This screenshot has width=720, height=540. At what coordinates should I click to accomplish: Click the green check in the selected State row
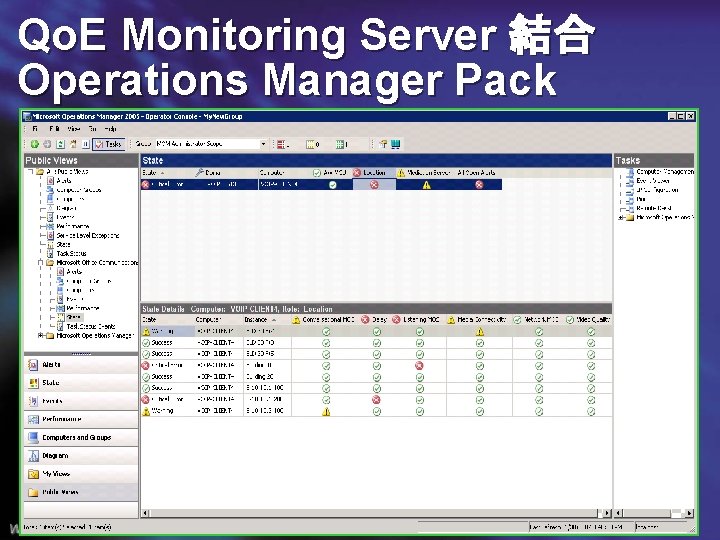point(333,185)
